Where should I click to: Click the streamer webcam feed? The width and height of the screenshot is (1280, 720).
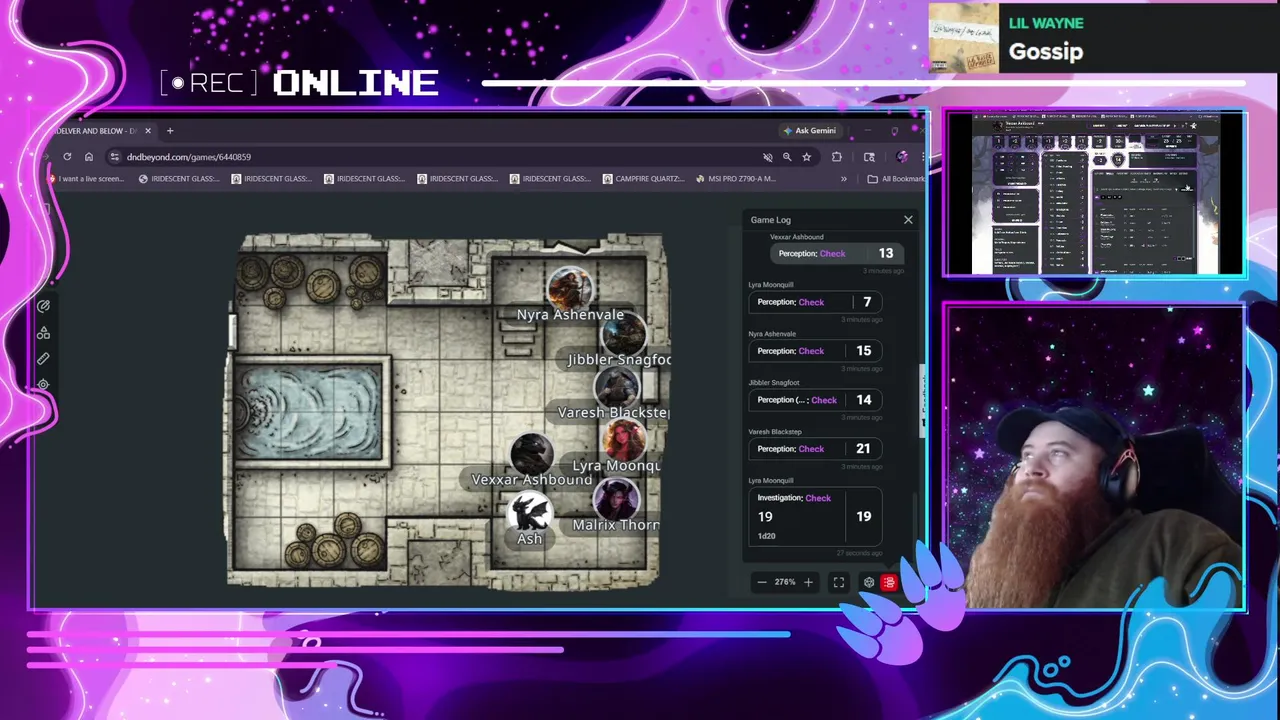pyautogui.click(x=1095, y=458)
